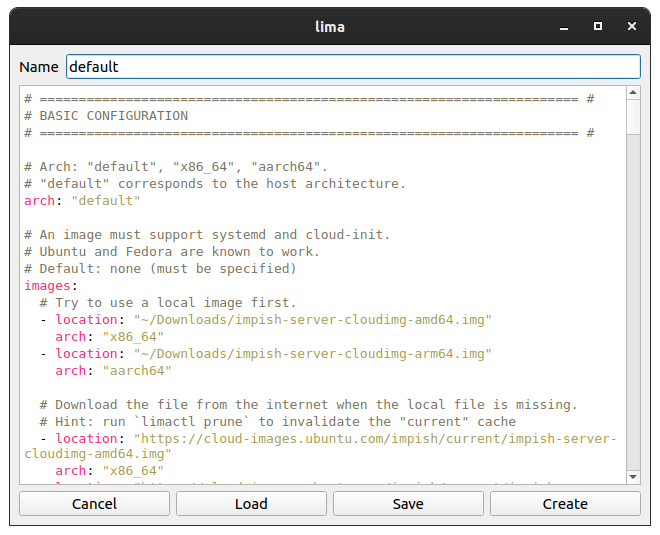Click the "Name" field label
Screen dimensions: 660x535
39,67
